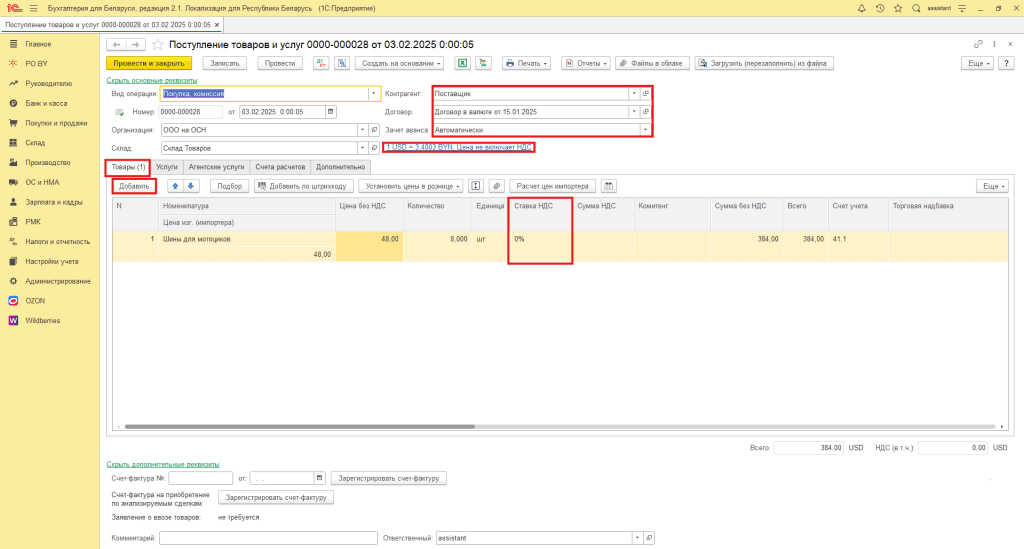
Task: Open the notifications bell in title bar
Action: tap(861, 8)
